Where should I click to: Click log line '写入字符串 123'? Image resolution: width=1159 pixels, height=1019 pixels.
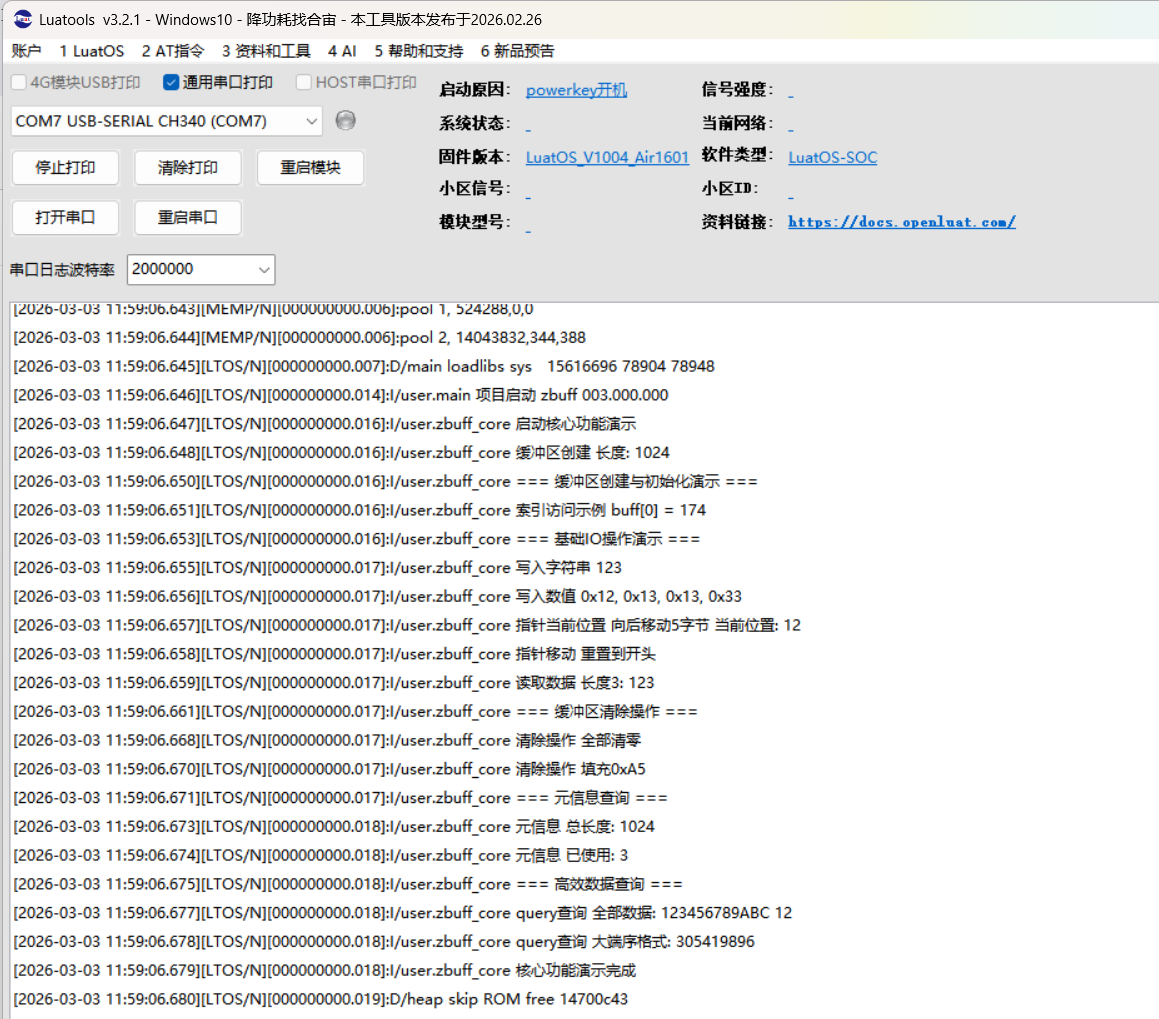tap(318, 568)
